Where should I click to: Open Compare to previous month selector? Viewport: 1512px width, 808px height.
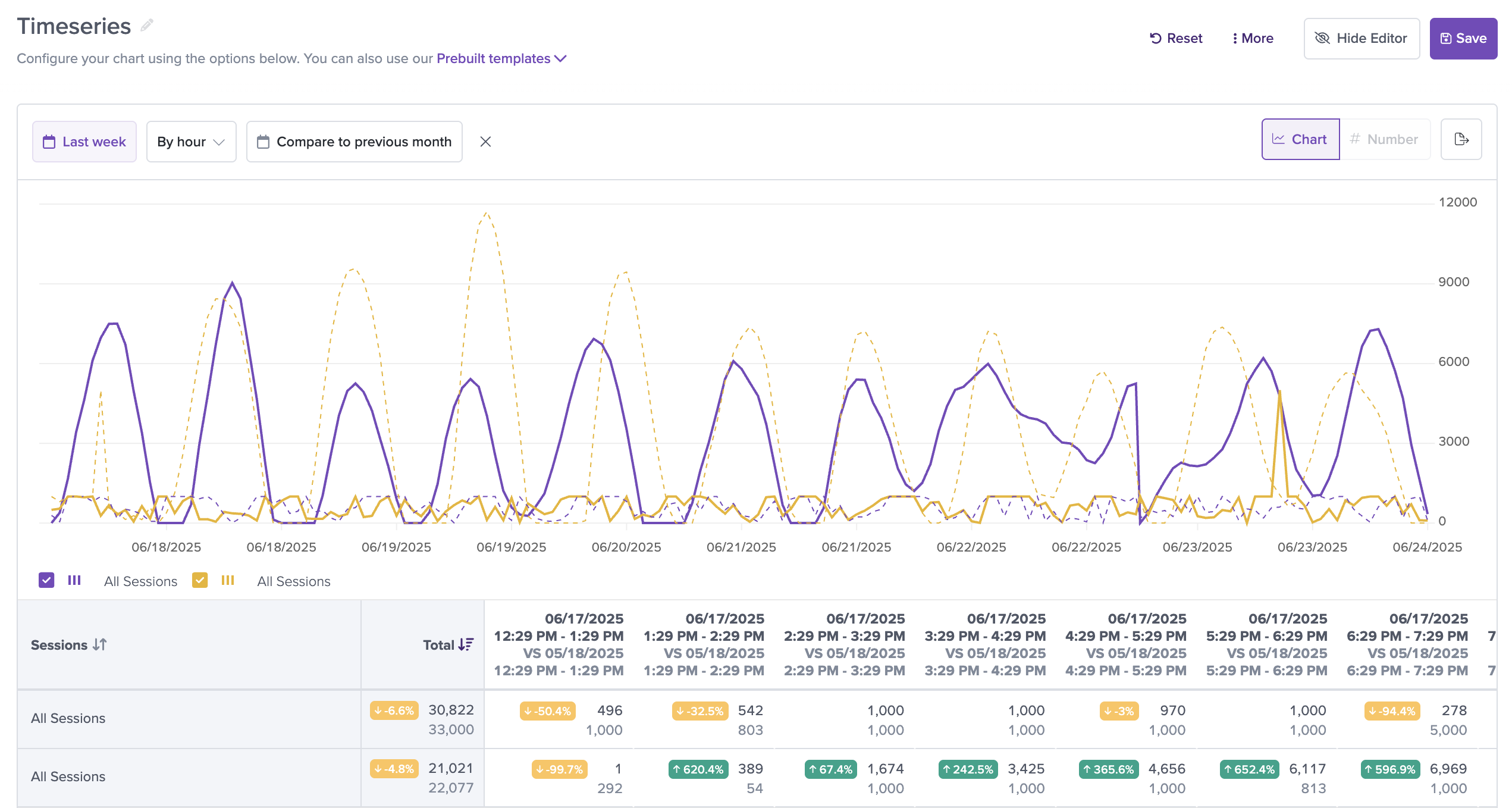point(355,142)
